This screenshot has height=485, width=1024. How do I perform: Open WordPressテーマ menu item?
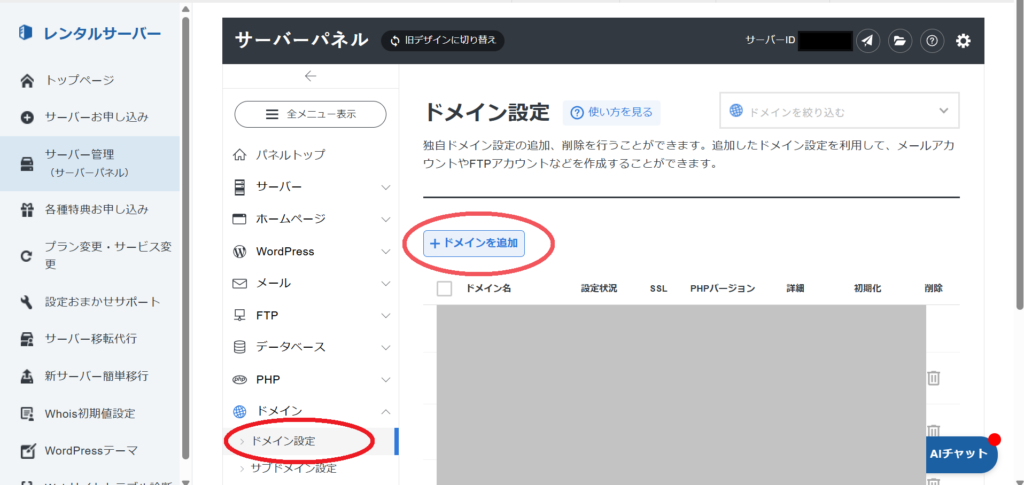pyautogui.click(x=89, y=450)
